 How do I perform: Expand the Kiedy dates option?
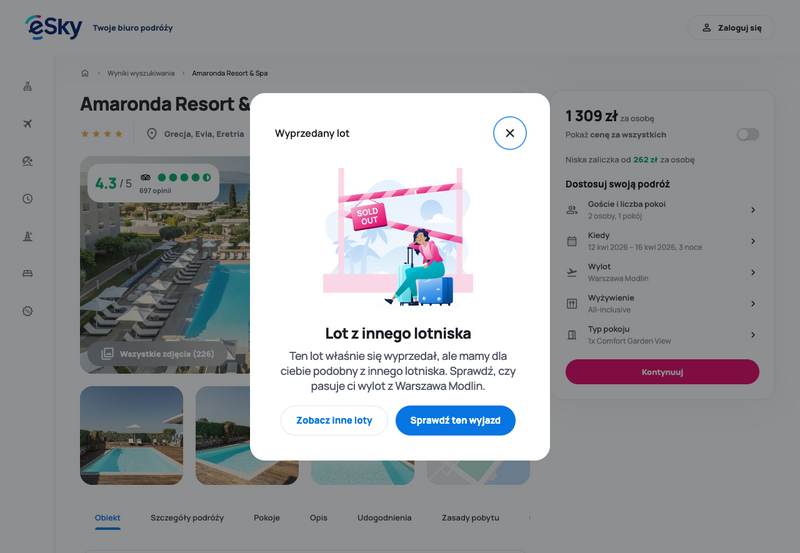point(662,241)
